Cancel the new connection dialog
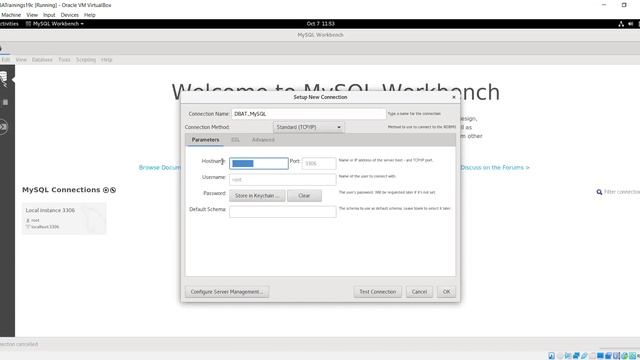The image size is (640, 360). (419, 292)
